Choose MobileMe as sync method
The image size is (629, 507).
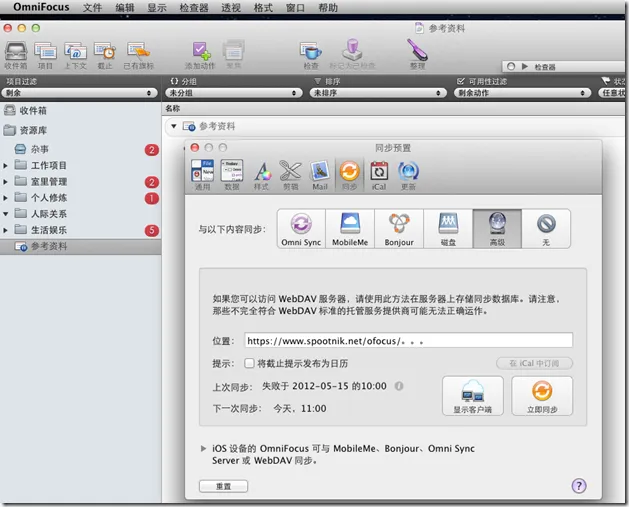pyautogui.click(x=350, y=229)
